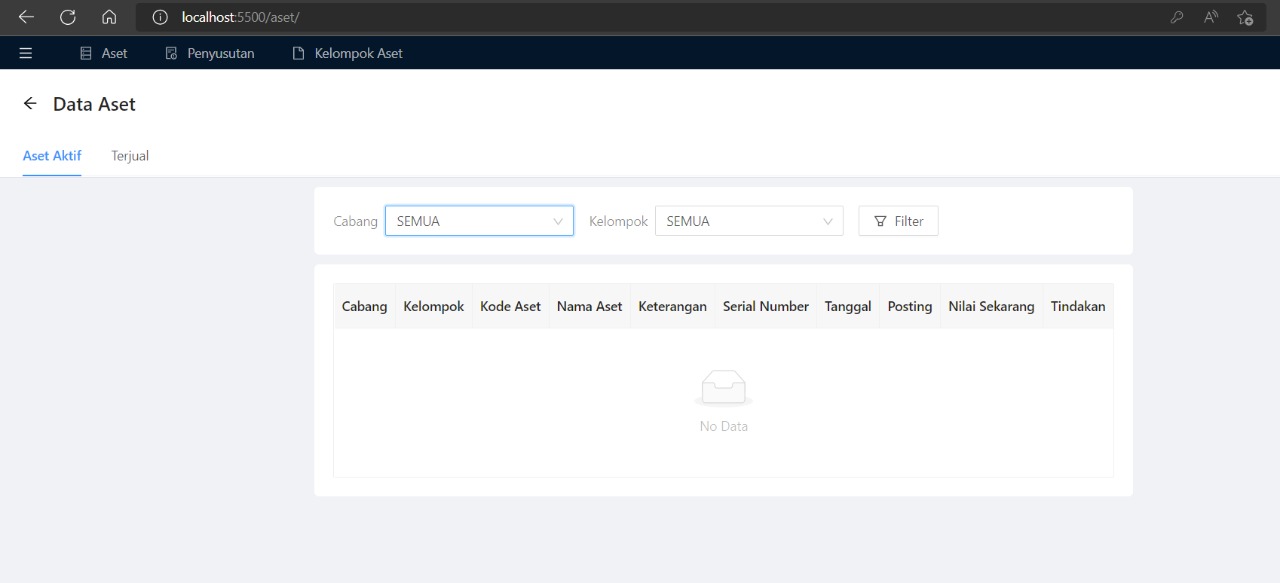The image size is (1280, 583).
Task: Click the browser back arrow
Action: tap(26, 17)
